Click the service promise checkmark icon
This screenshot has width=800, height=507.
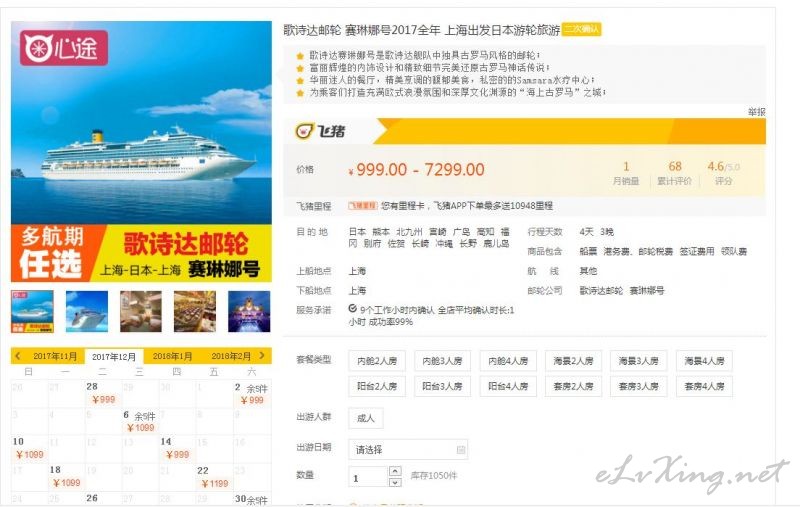pyautogui.click(x=353, y=309)
